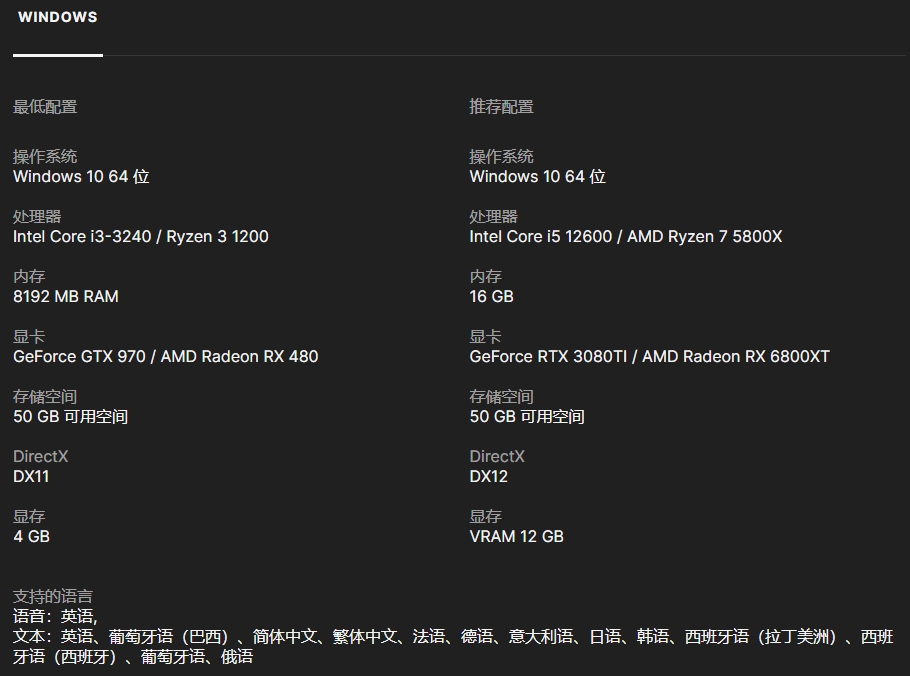Click minimum OS value Windows 10 64 位
Screen dimensions: 910x676
pos(81,176)
